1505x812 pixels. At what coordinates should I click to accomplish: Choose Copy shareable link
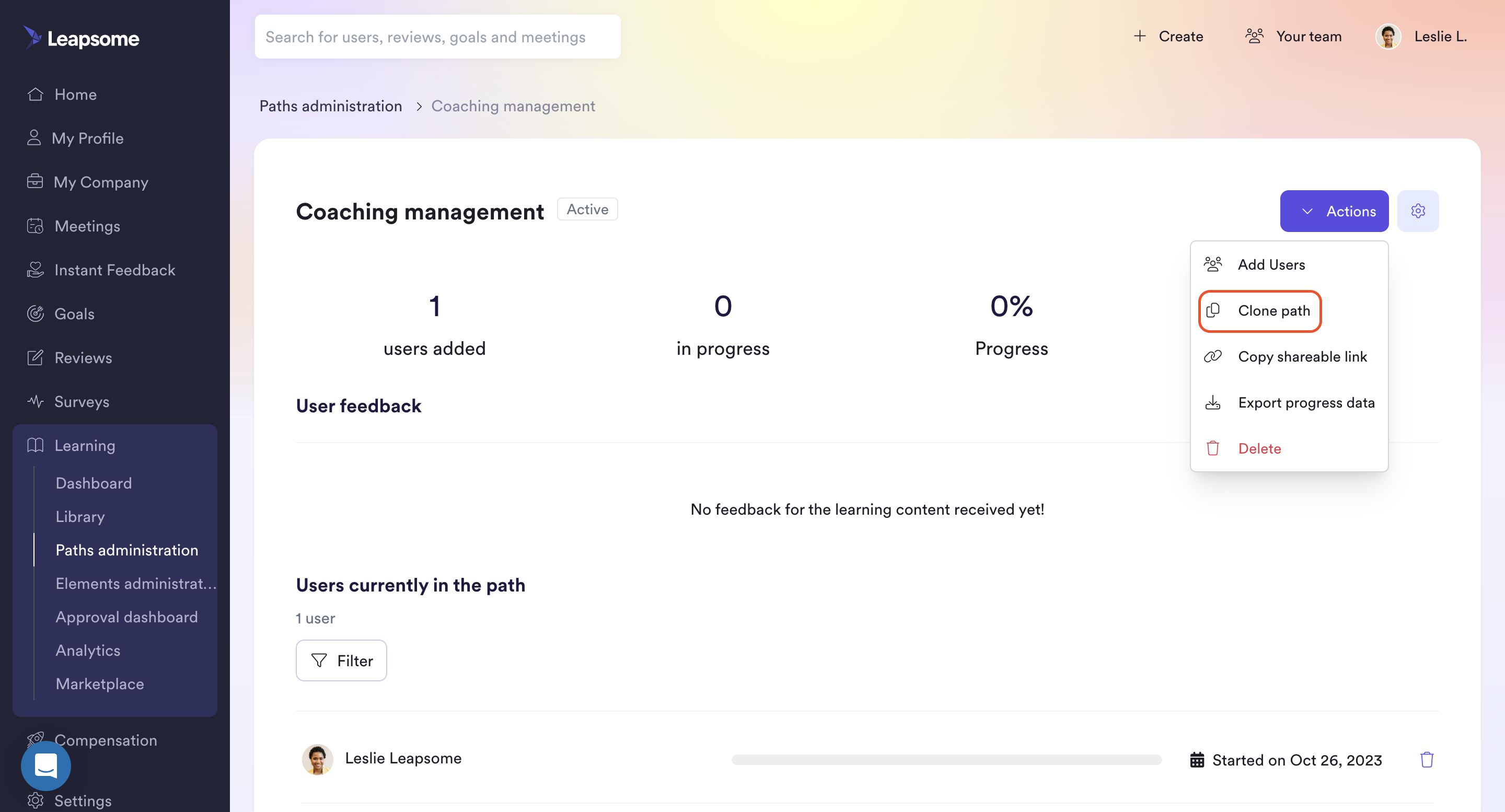pyautogui.click(x=1289, y=356)
